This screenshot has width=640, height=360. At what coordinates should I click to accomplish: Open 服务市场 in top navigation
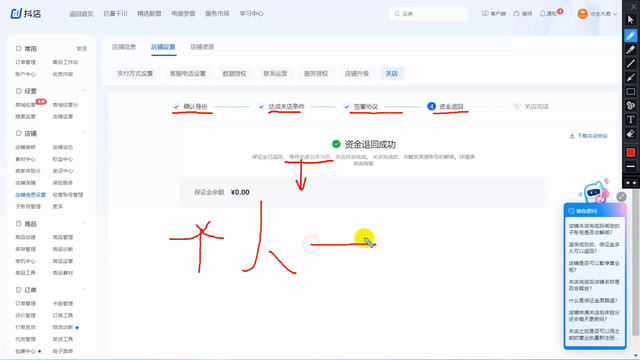pos(217,14)
